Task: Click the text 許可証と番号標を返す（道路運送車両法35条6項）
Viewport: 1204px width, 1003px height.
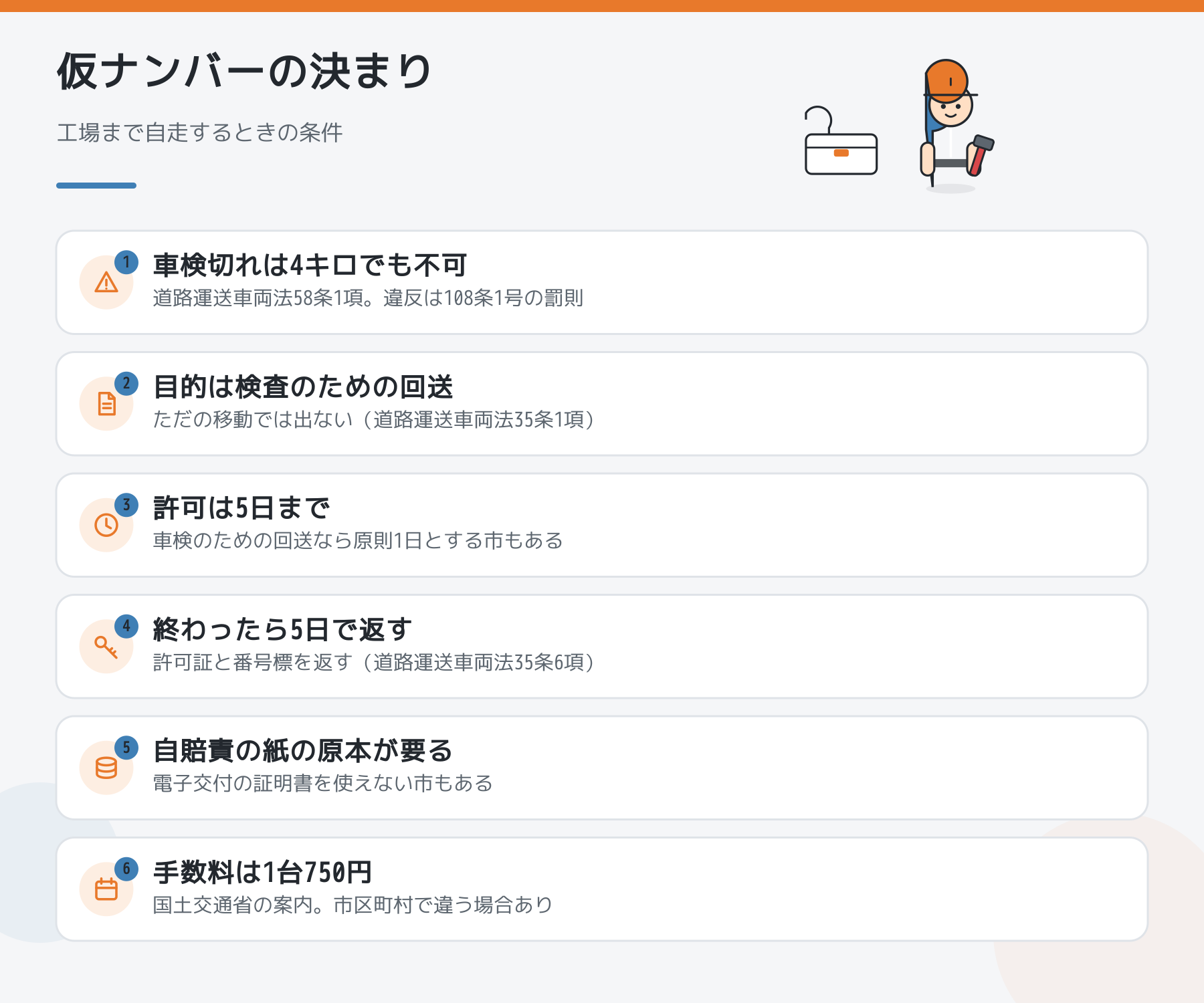Action: [x=373, y=662]
